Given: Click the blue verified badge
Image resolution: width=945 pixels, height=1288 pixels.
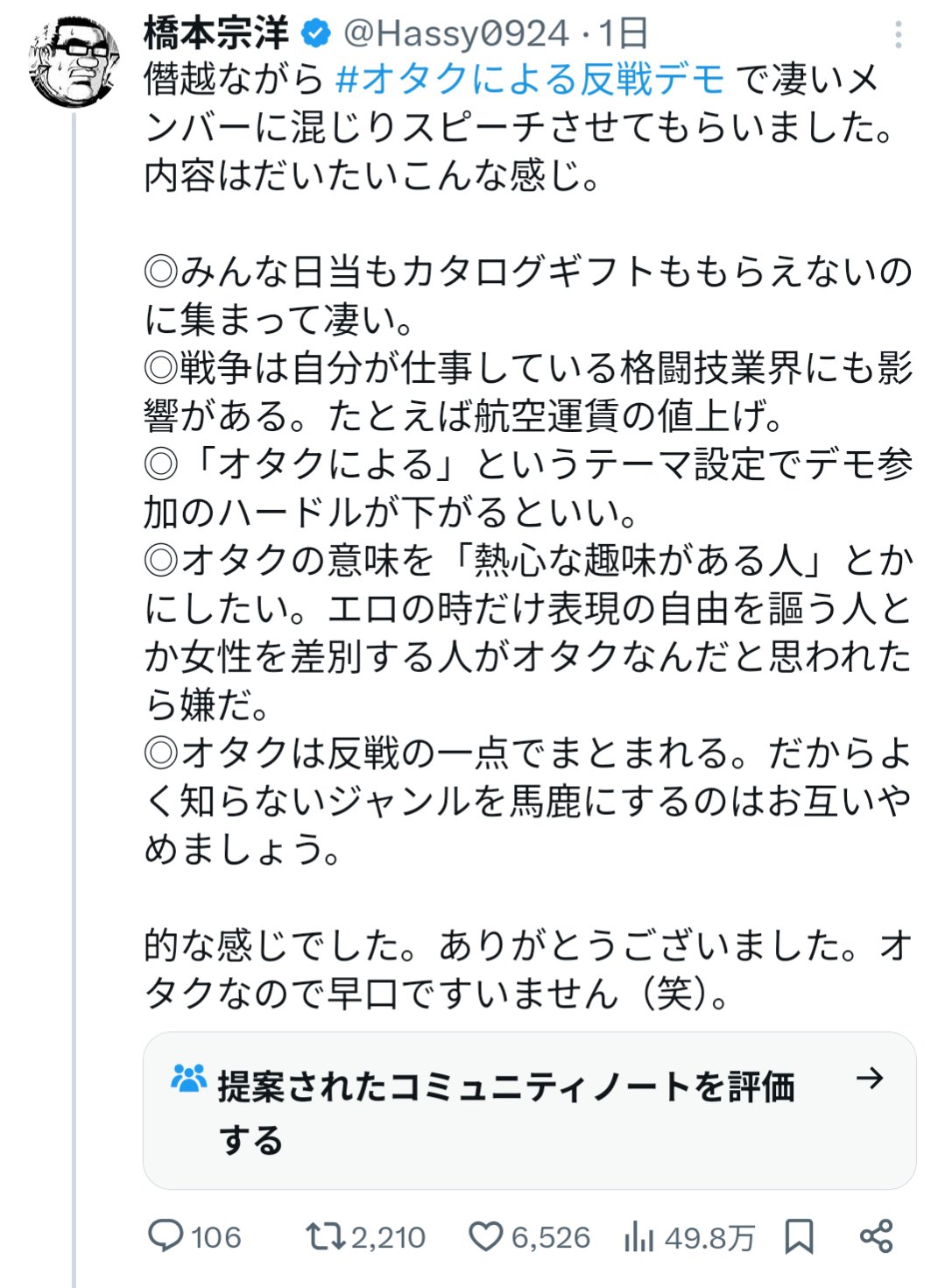Looking at the screenshot, I should (x=315, y=34).
